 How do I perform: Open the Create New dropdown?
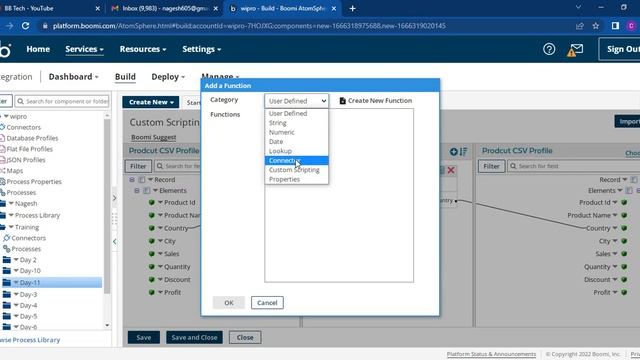coord(151,102)
